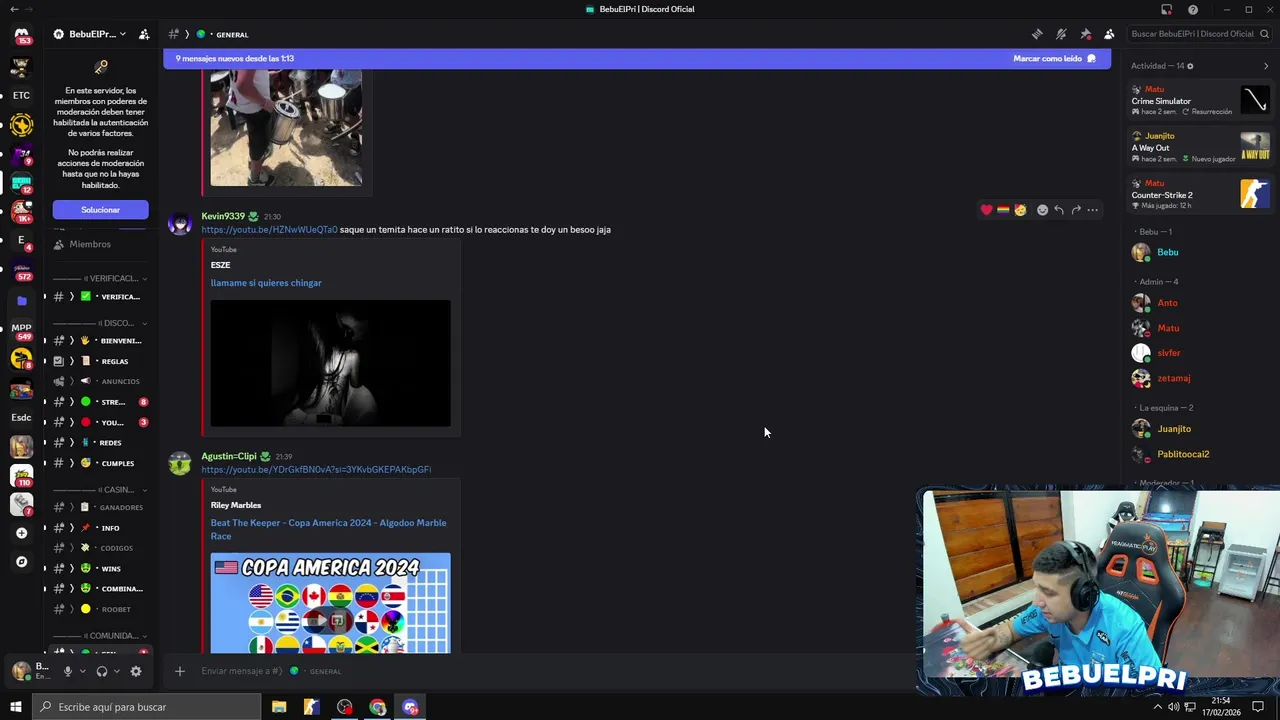React with rainbow flag emoji on message

[1003, 210]
